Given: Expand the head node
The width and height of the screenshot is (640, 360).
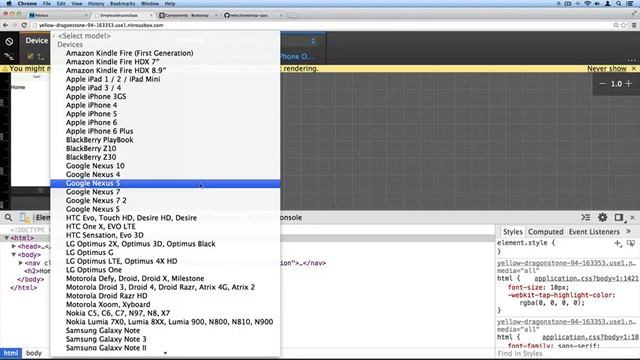Looking at the screenshot, I should click(13, 246).
